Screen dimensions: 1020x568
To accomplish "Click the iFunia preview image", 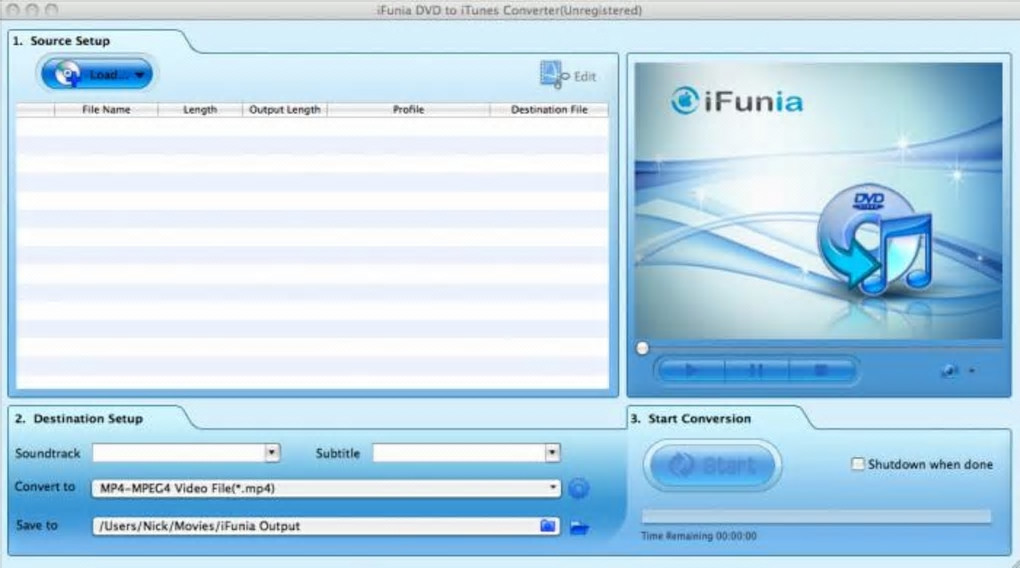I will (818, 200).
